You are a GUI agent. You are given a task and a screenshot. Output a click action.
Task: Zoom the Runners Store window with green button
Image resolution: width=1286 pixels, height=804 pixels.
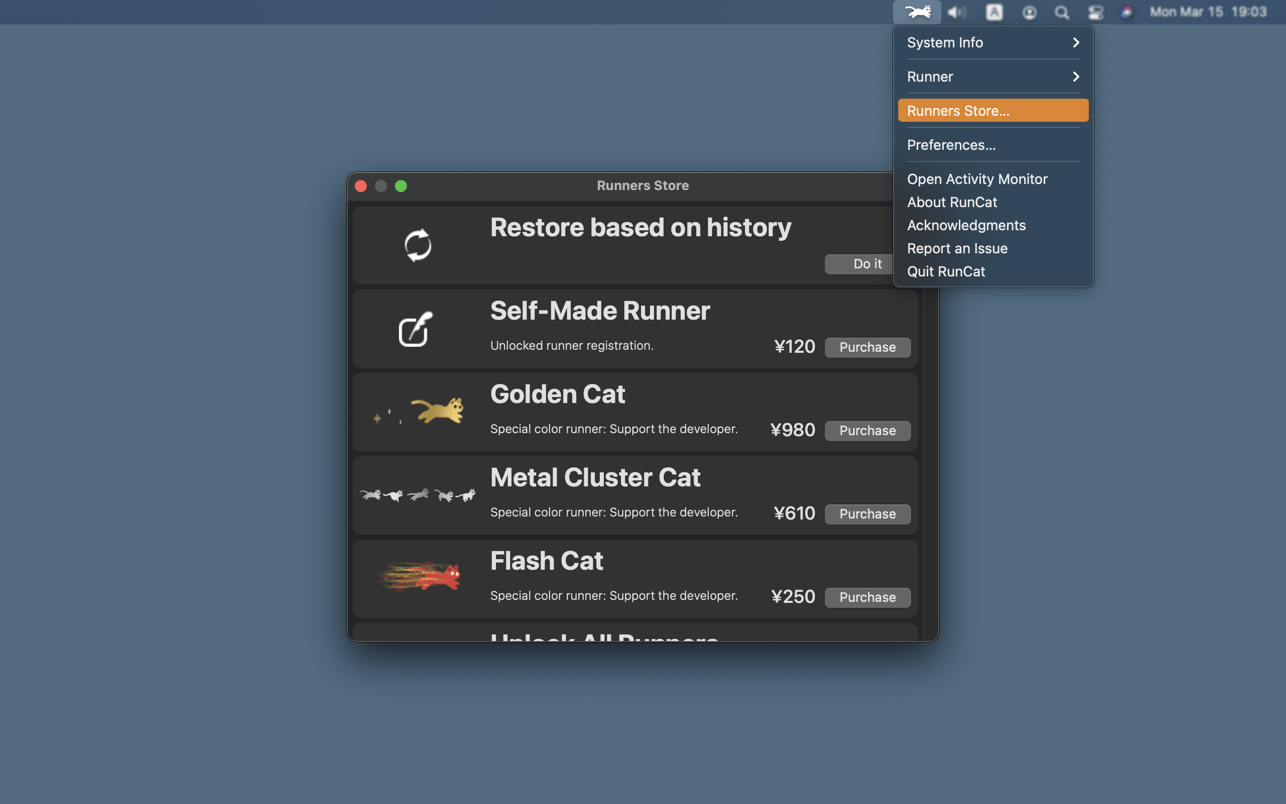401,186
